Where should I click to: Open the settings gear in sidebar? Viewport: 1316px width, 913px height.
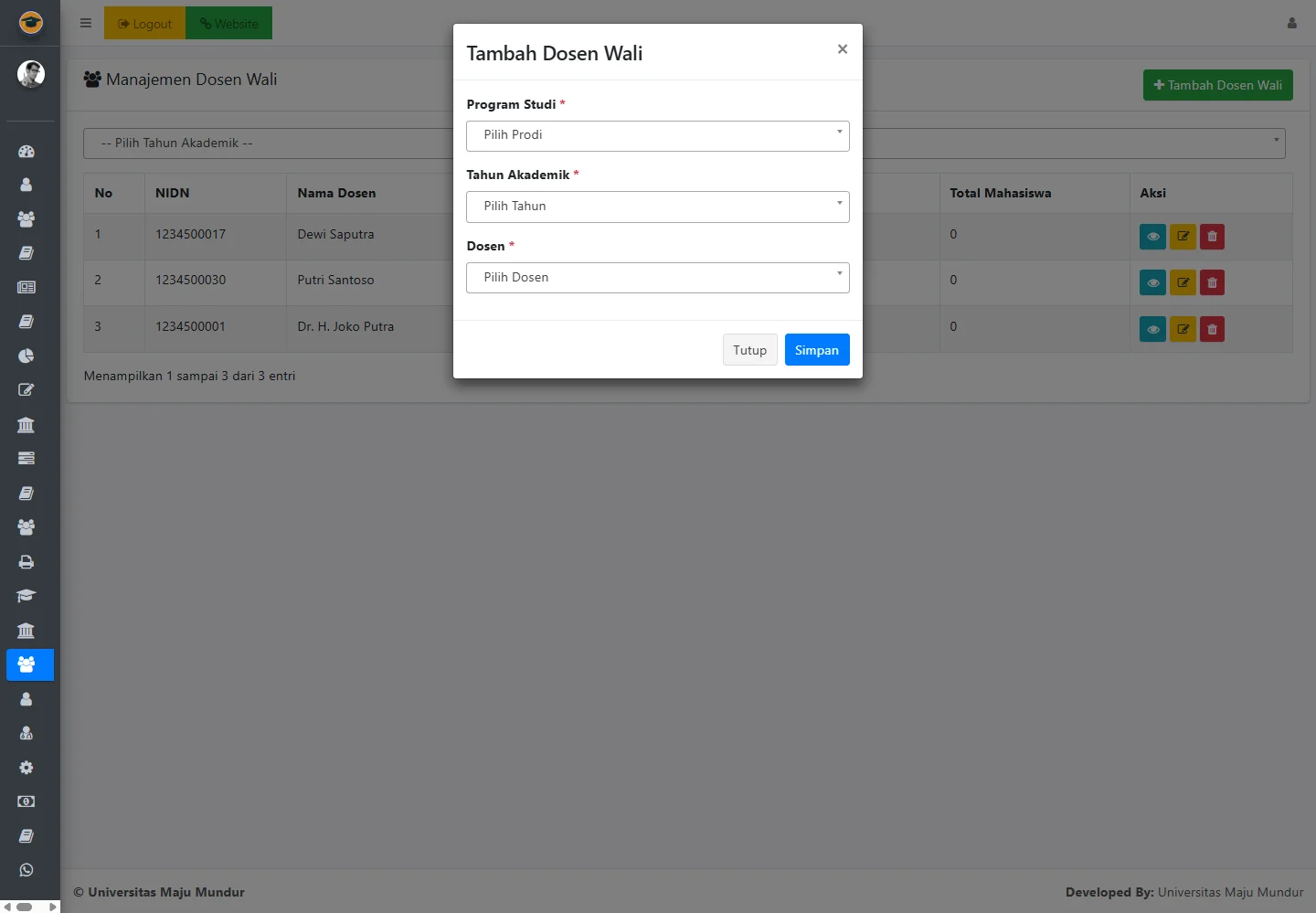coord(27,768)
